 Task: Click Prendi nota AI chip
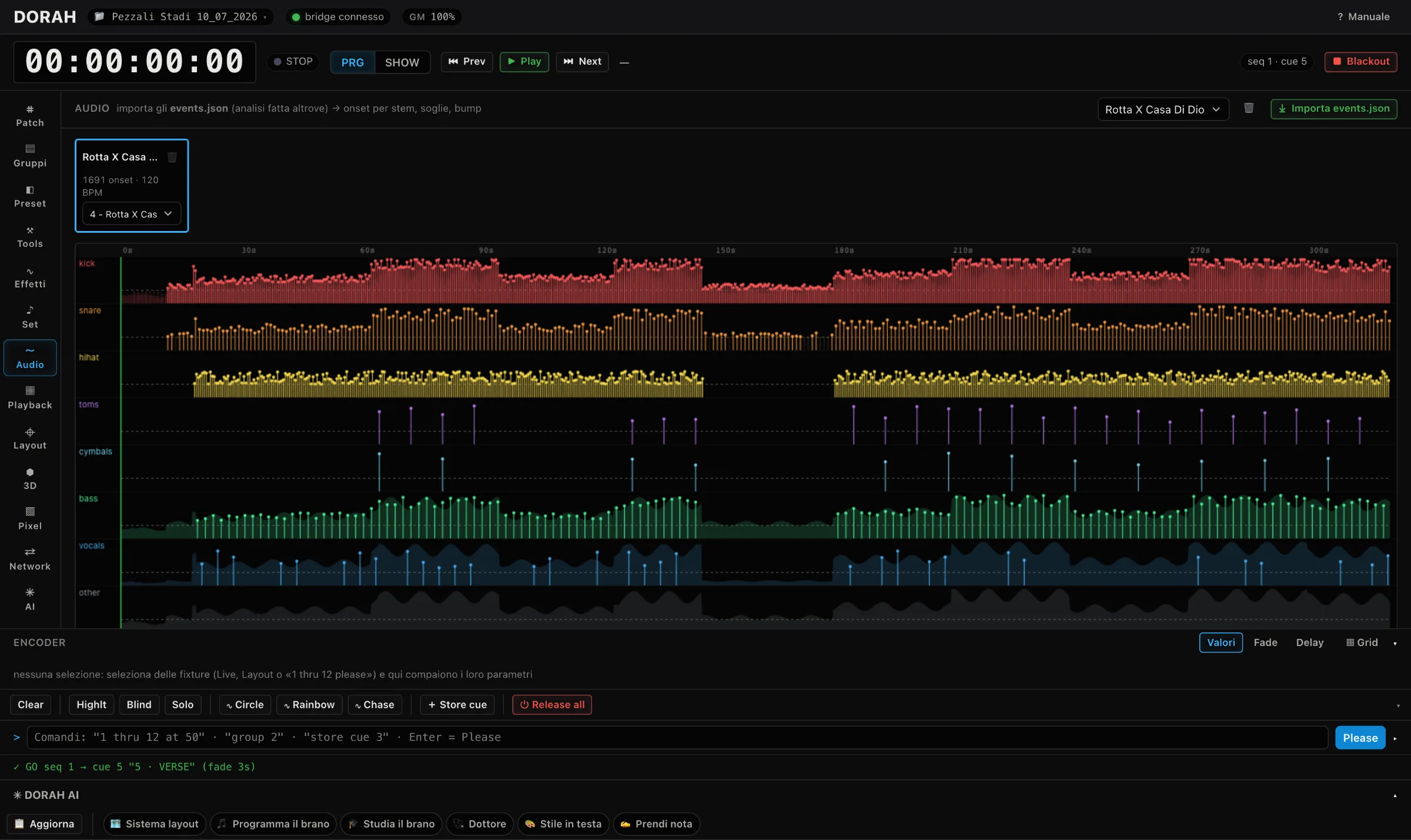pyautogui.click(x=656, y=824)
